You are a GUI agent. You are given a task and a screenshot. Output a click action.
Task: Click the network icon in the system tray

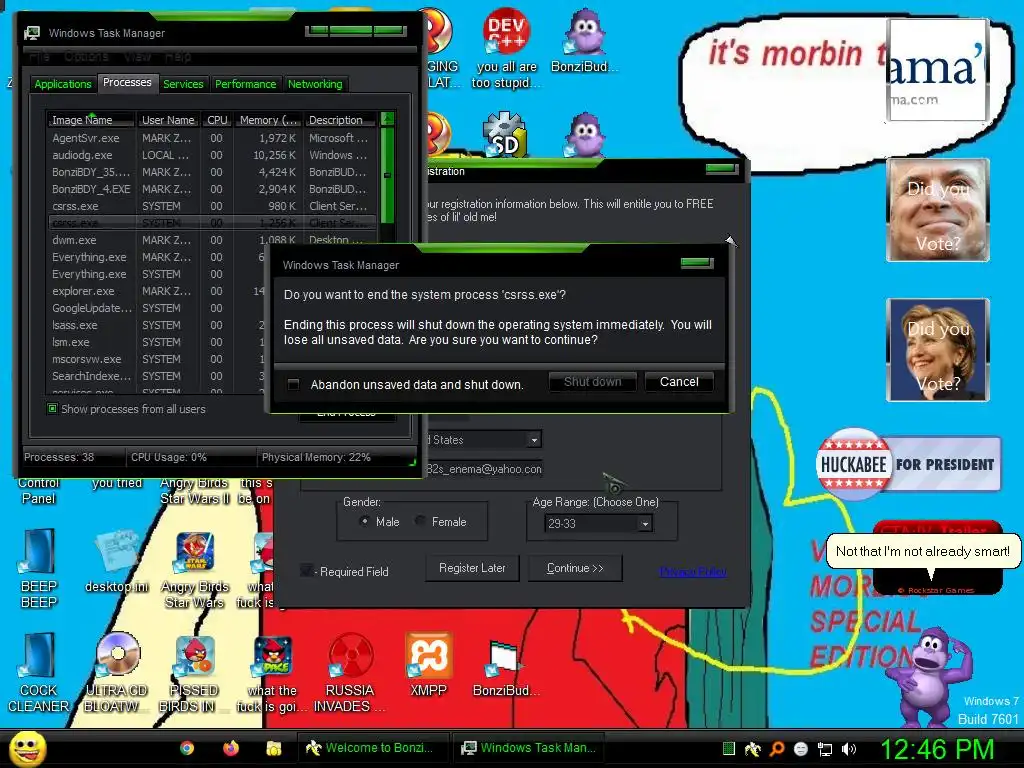[x=825, y=749]
